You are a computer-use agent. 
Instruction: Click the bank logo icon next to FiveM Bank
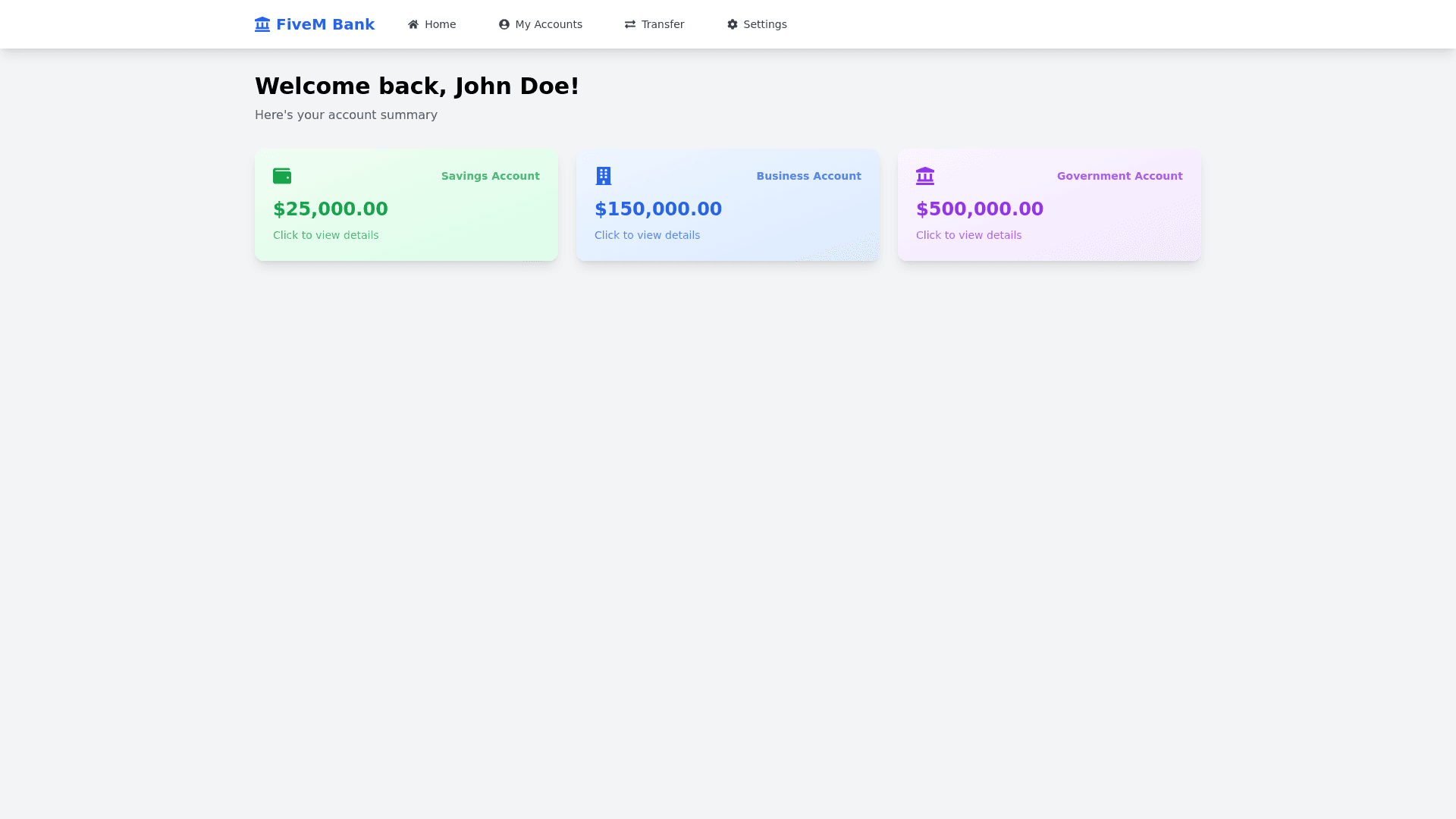pyautogui.click(x=262, y=24)
